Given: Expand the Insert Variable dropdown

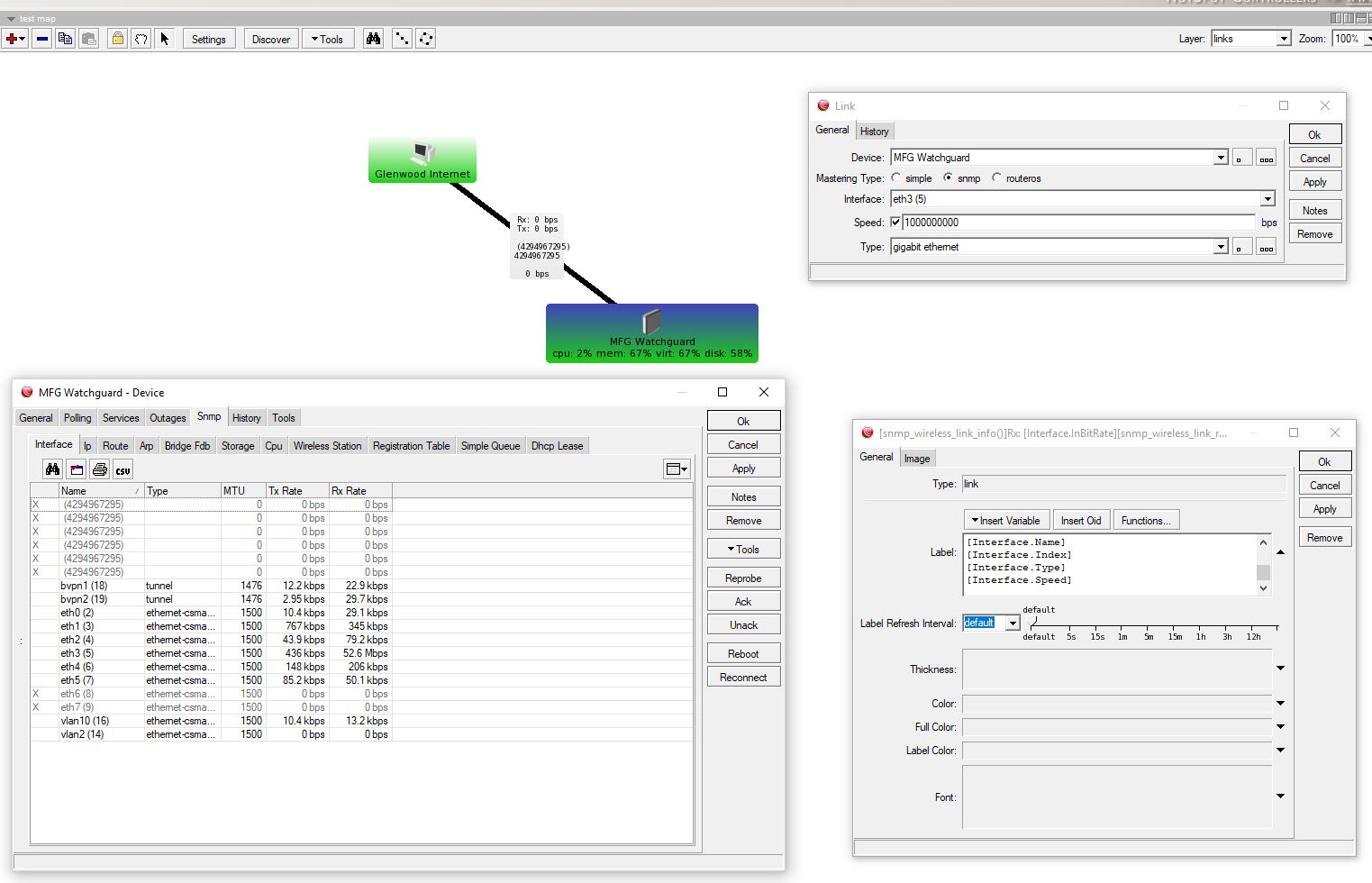Looking at the screenshot, I should tap(1005, 521).
